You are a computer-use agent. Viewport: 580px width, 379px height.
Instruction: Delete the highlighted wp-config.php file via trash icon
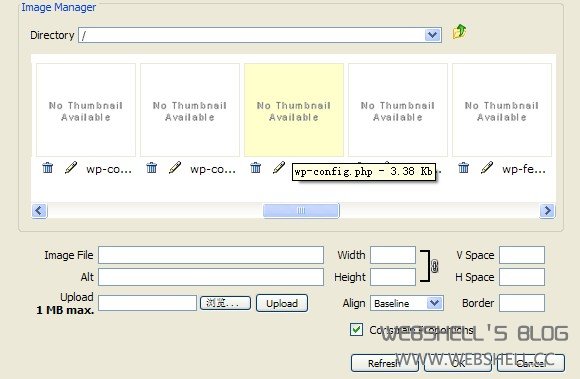coord(256,168)
